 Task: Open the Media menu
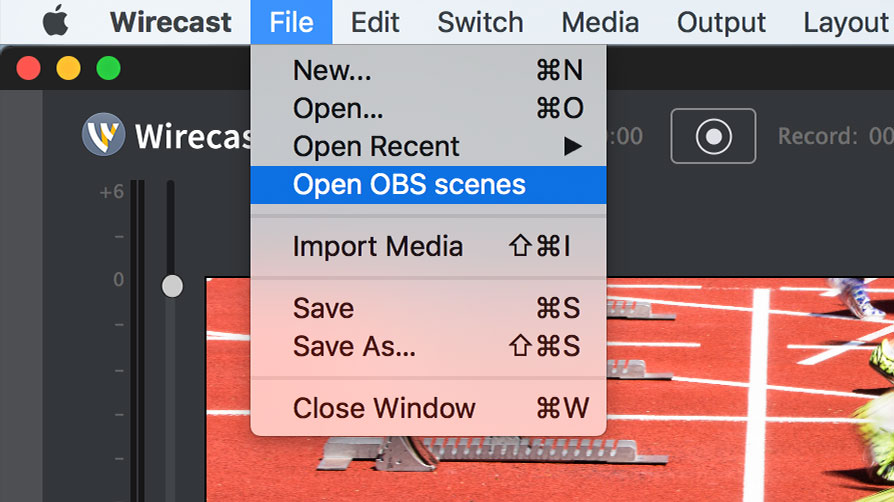600,22
